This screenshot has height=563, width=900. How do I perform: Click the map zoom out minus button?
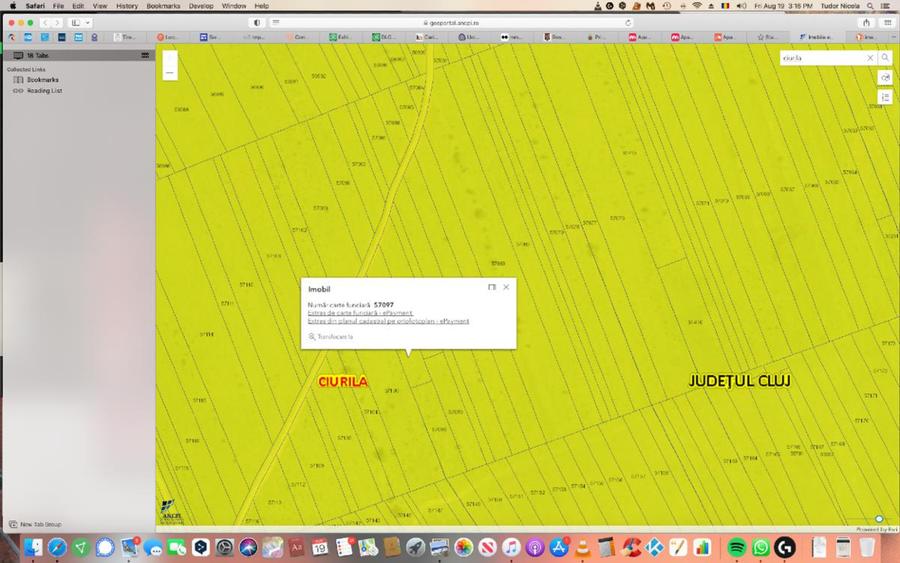(x=170, y=73)
